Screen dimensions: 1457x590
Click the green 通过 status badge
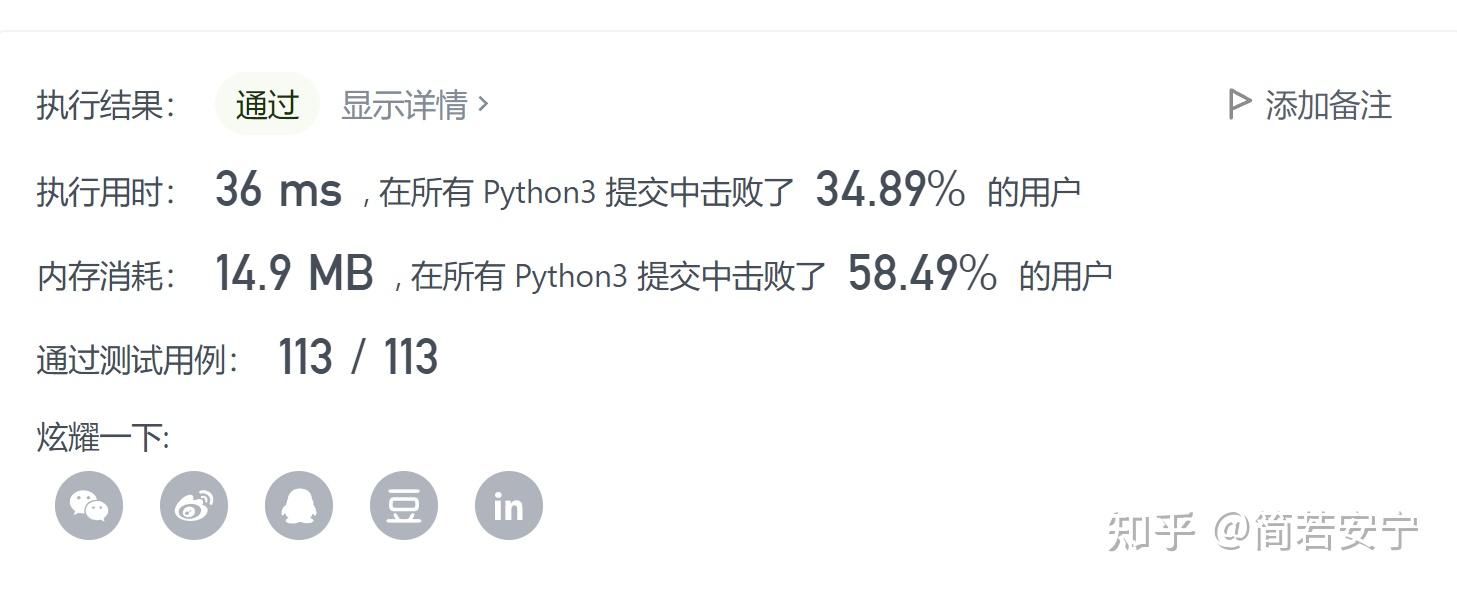267,104
